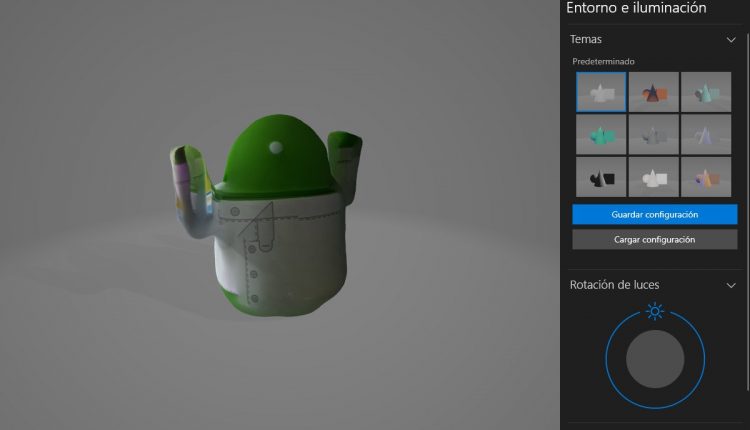Click the Entorno e iluminación panel title
Screen dimensions: 750x430
tap(636, 8)
